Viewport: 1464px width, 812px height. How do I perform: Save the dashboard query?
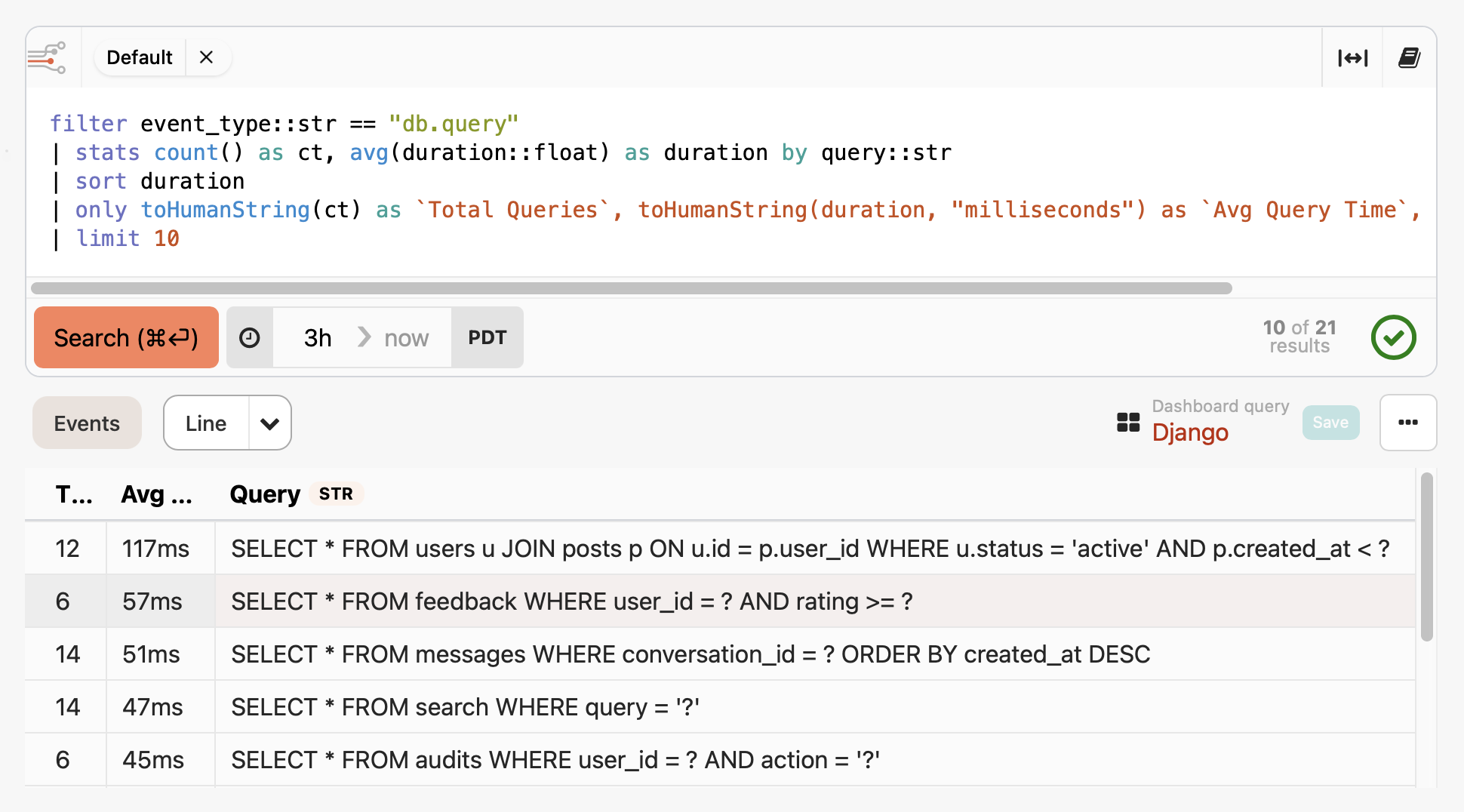pyautogui.click(x=1330, y=423)
